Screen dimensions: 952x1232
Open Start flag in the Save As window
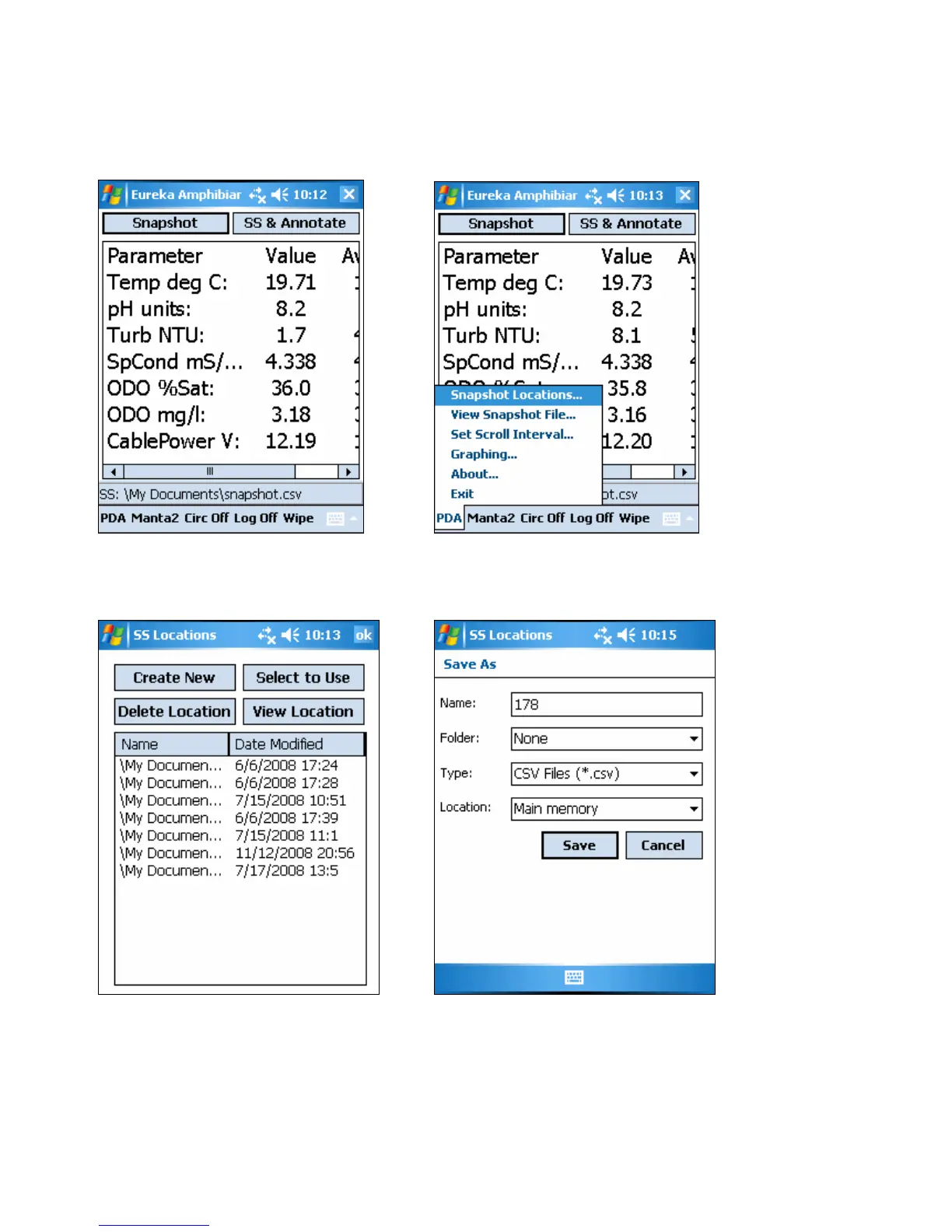[449, 635]
